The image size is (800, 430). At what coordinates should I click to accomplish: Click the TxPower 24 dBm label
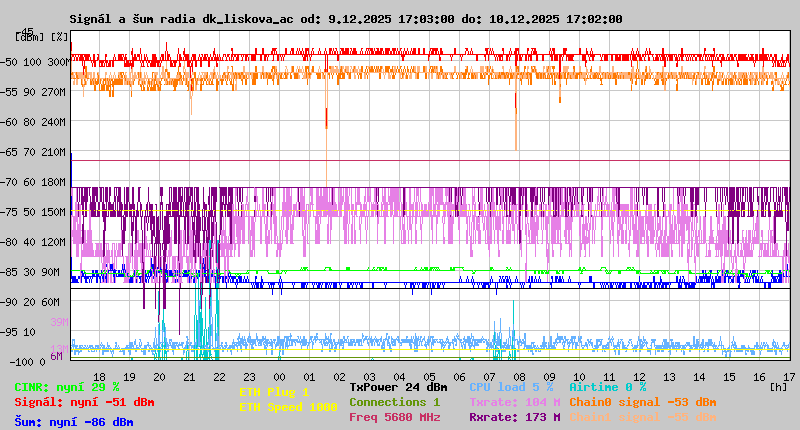point(398,386)
